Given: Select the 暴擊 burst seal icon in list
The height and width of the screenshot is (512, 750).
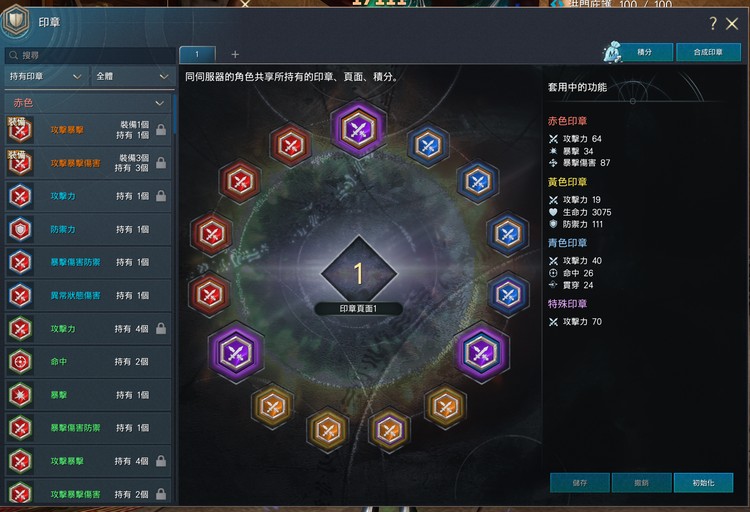Looking at the screenshot, I should click(x=20, y=395).
